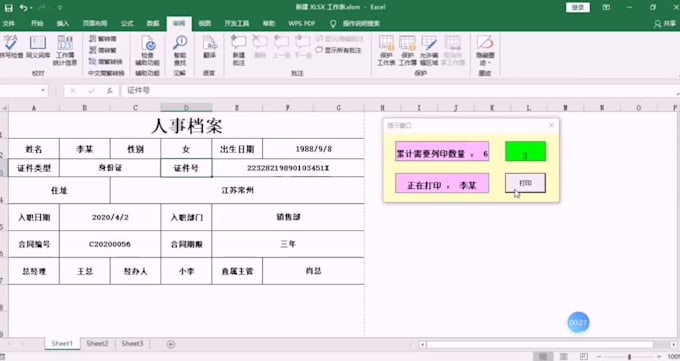Open the Undo history dropdown arrow

tap(31, 8)
